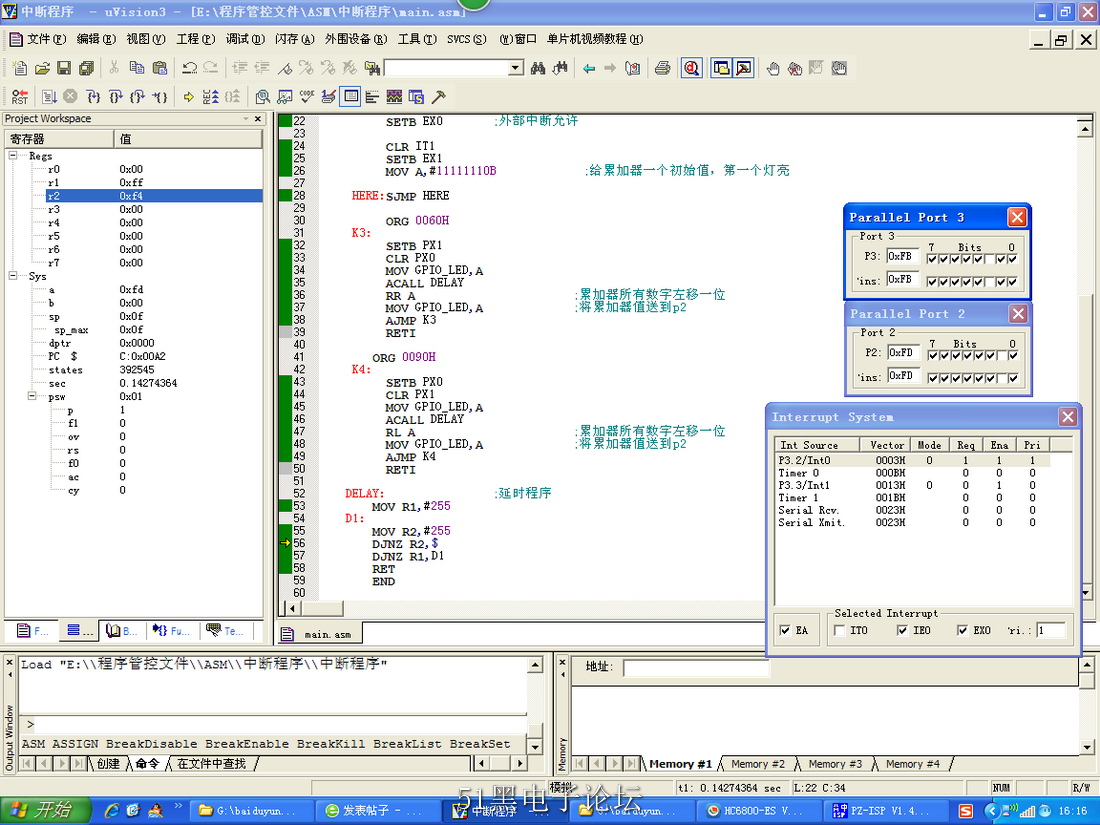Toggle the Output Window icon
Viewport: 1100px width, 825px height.
744,68
